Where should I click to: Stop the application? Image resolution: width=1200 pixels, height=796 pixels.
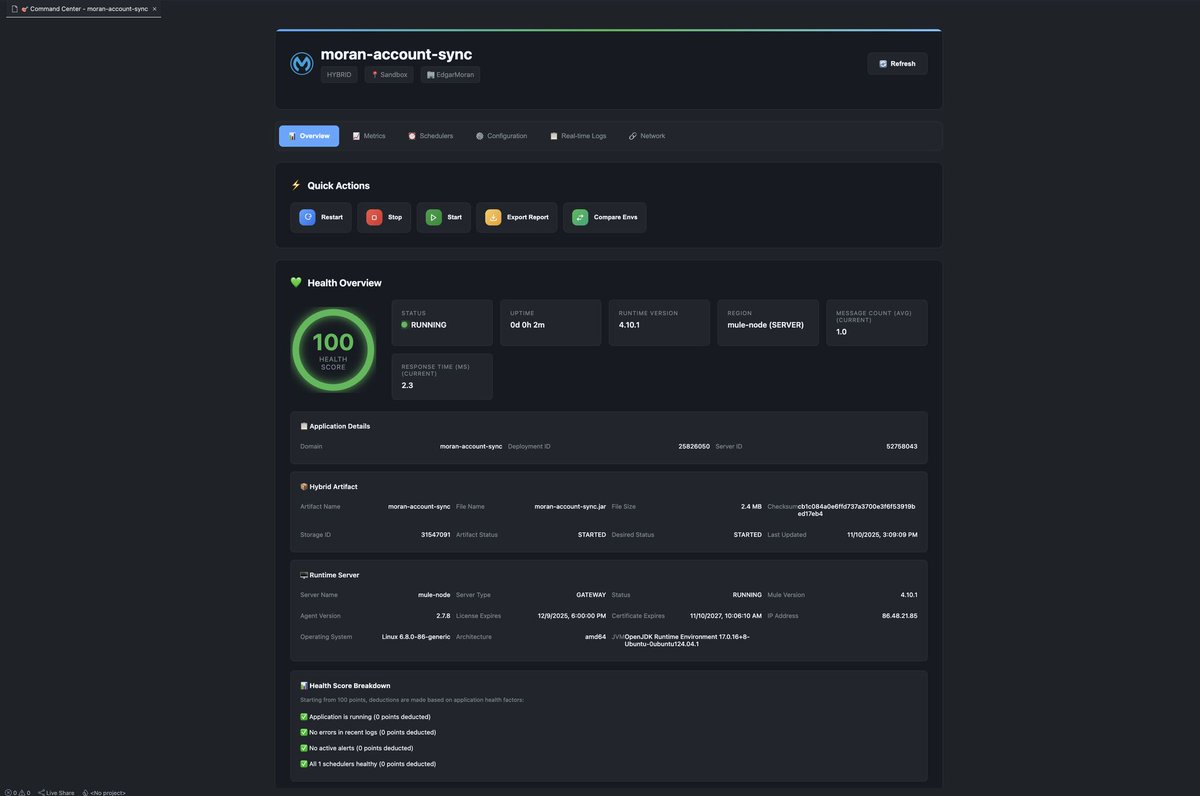[x=384, y=217]
